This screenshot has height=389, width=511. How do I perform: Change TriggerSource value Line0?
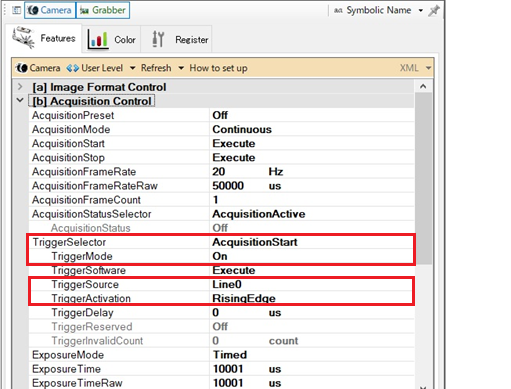click(x=227, y=284)
